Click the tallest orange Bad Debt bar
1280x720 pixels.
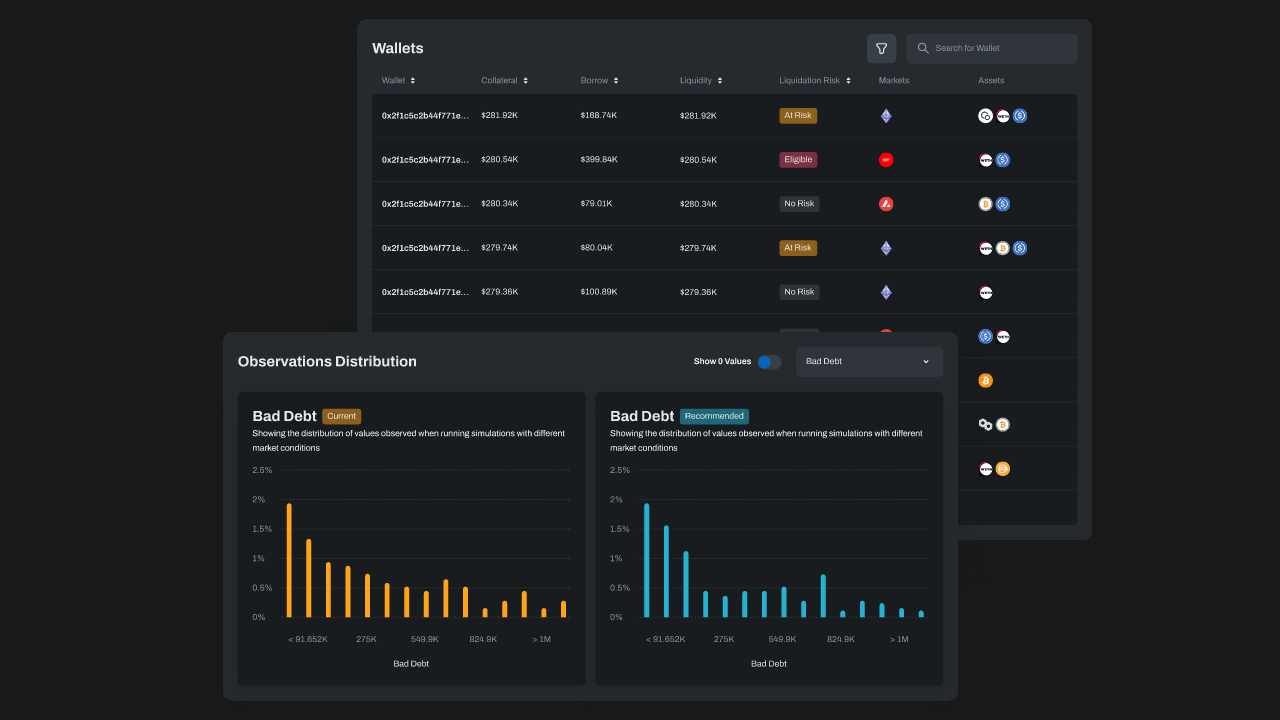(289, 560)
